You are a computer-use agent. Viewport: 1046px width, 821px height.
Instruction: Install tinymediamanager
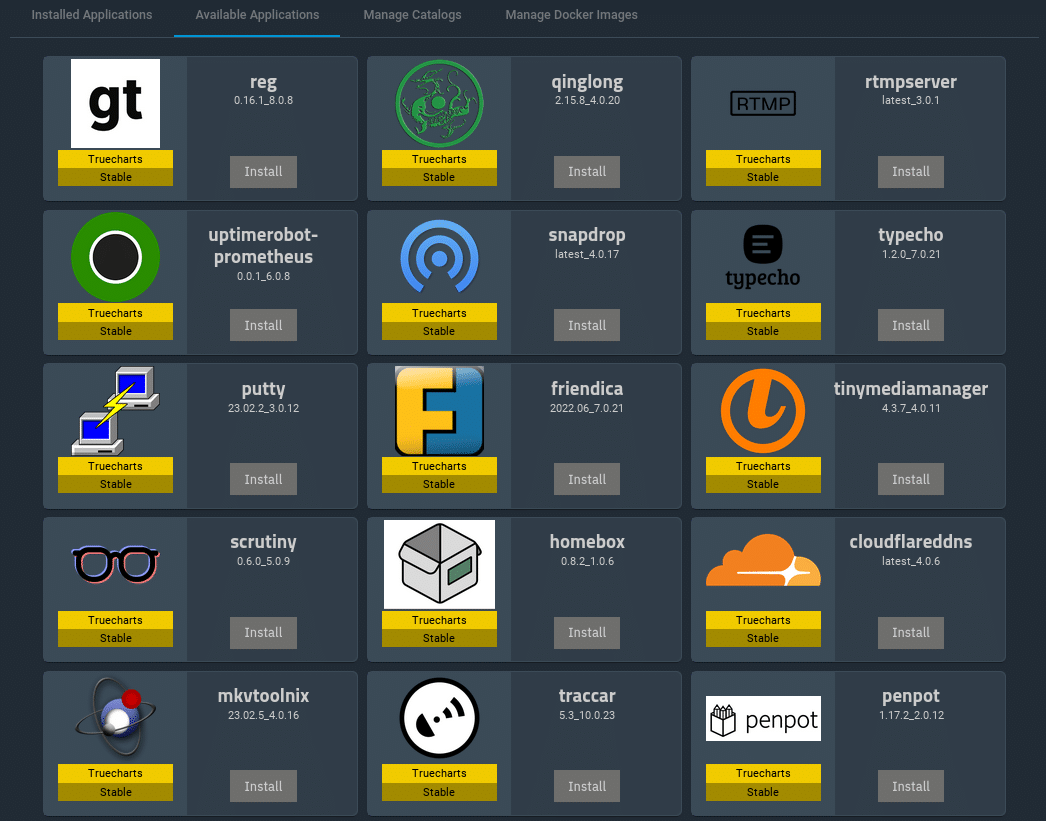pyautogui.click(x=911, y=479)
